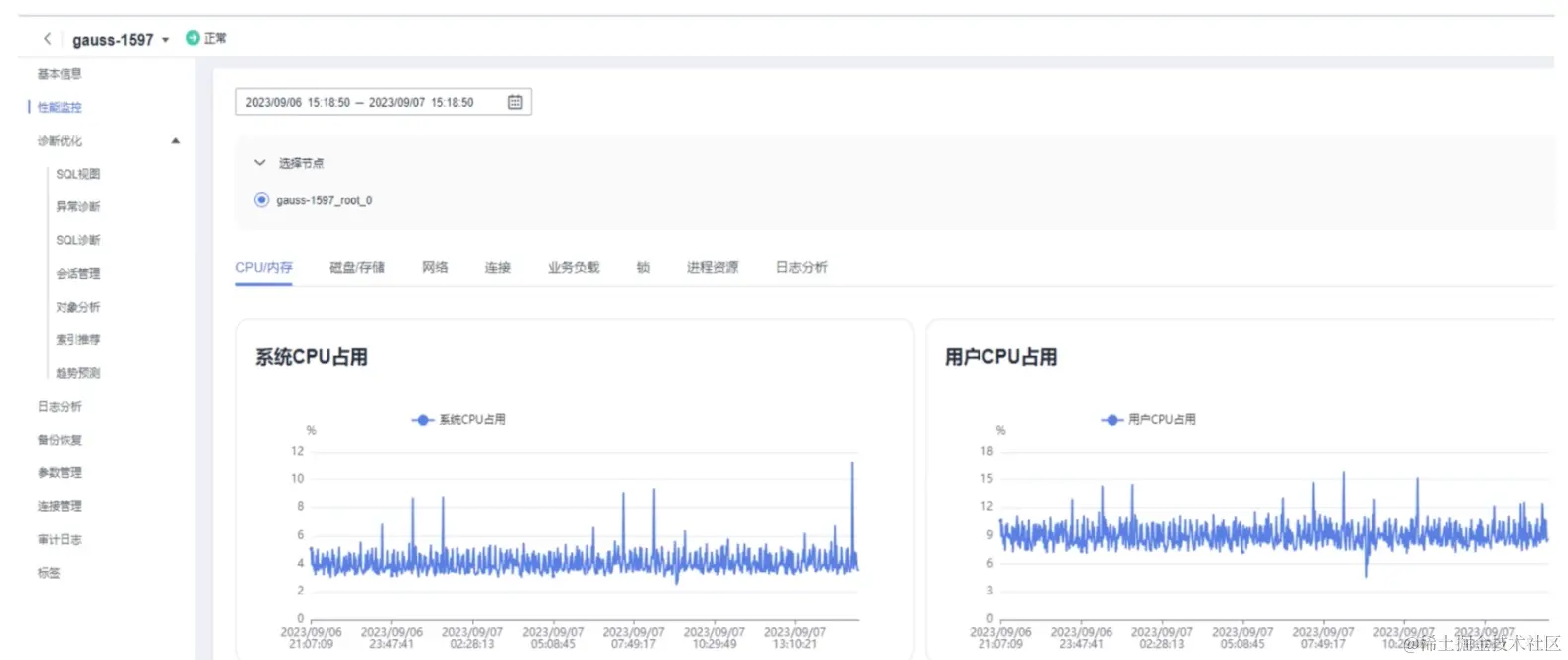
Task: Click the green 正常 status icon
Action: click(193, 38)
